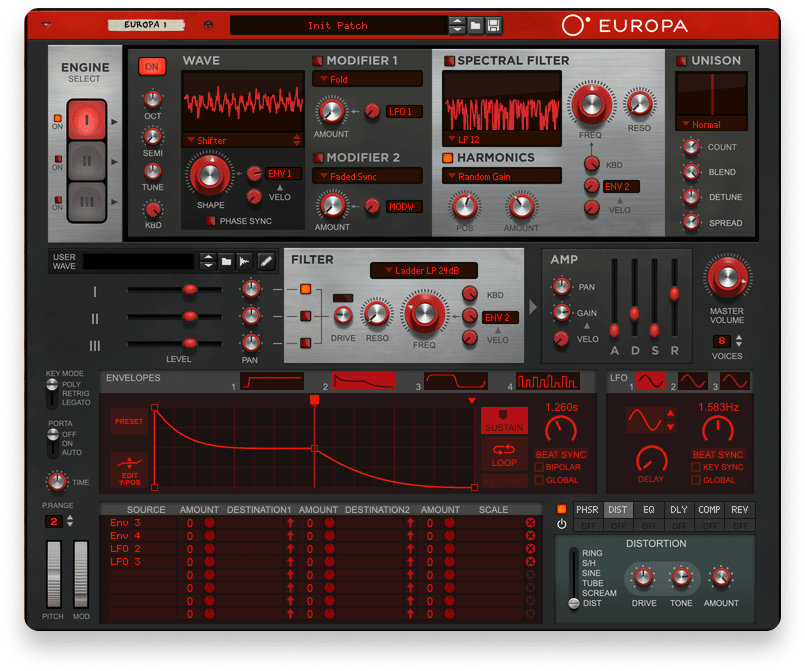Step the Voices count spinner
805x671 pixels.
click(739, 341)
